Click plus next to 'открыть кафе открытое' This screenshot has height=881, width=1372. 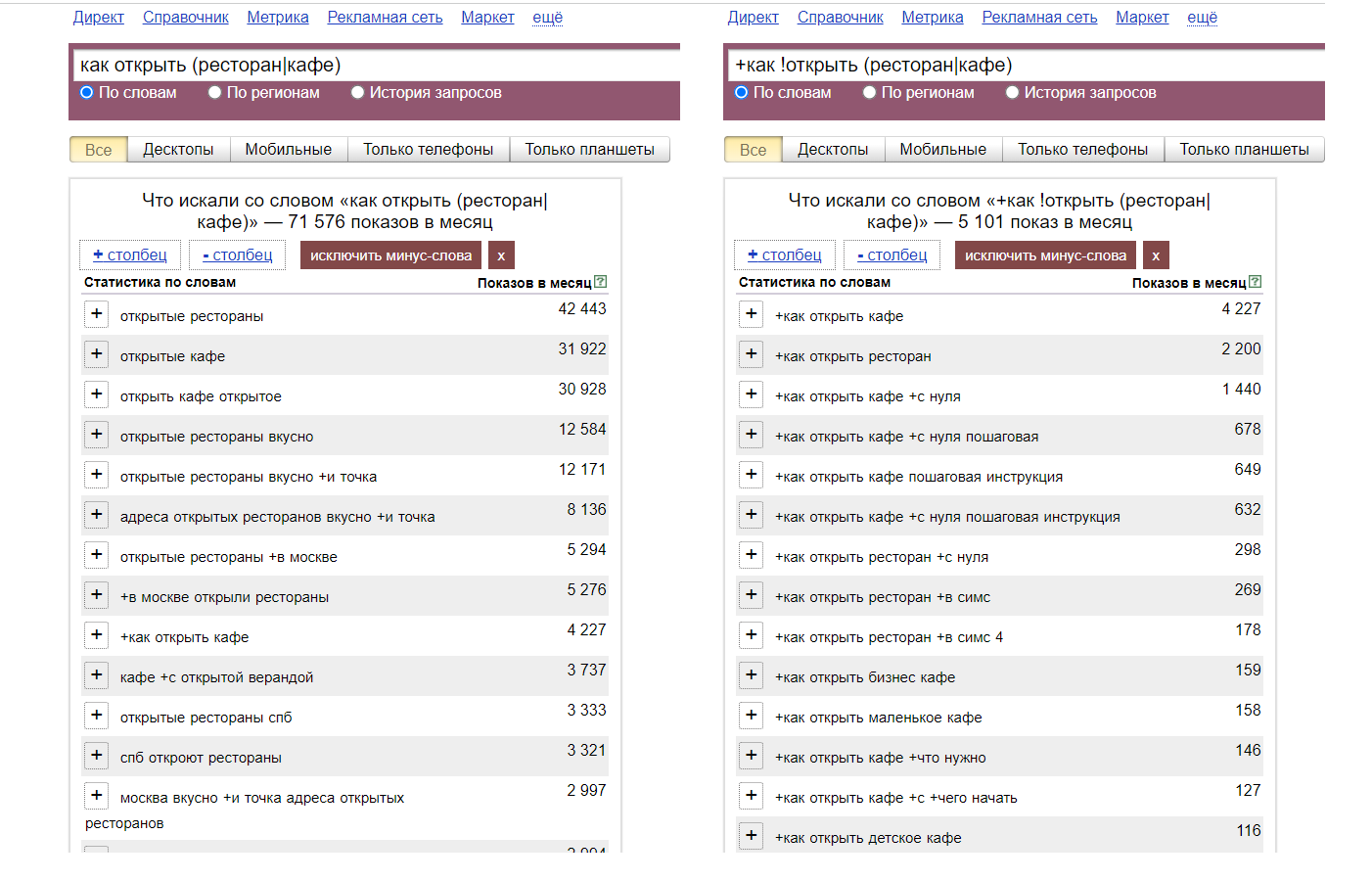coord(96,394)
